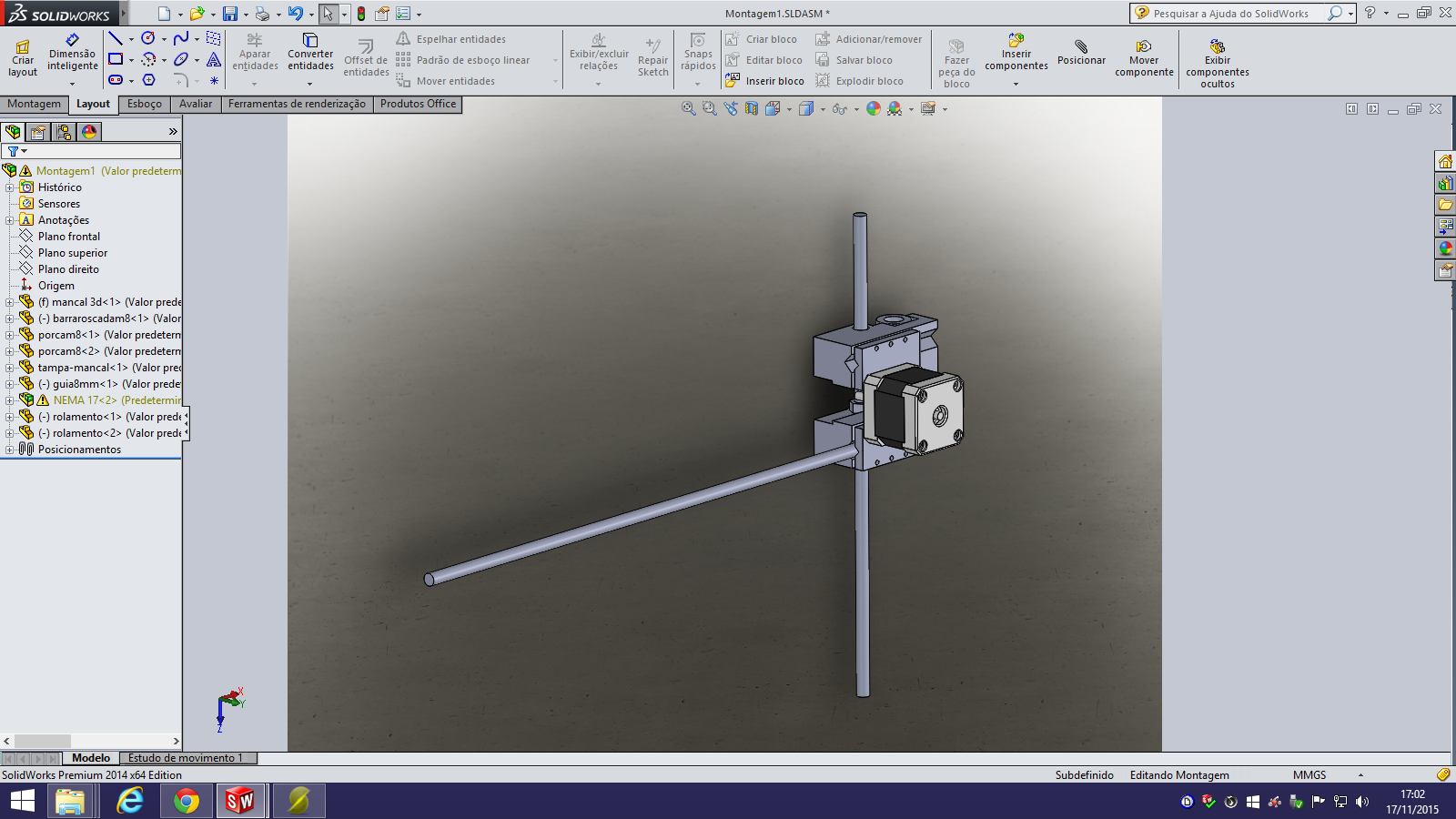
Task: Open File Explorer folder tab in task pane
Action: (x=1445, y=205)
